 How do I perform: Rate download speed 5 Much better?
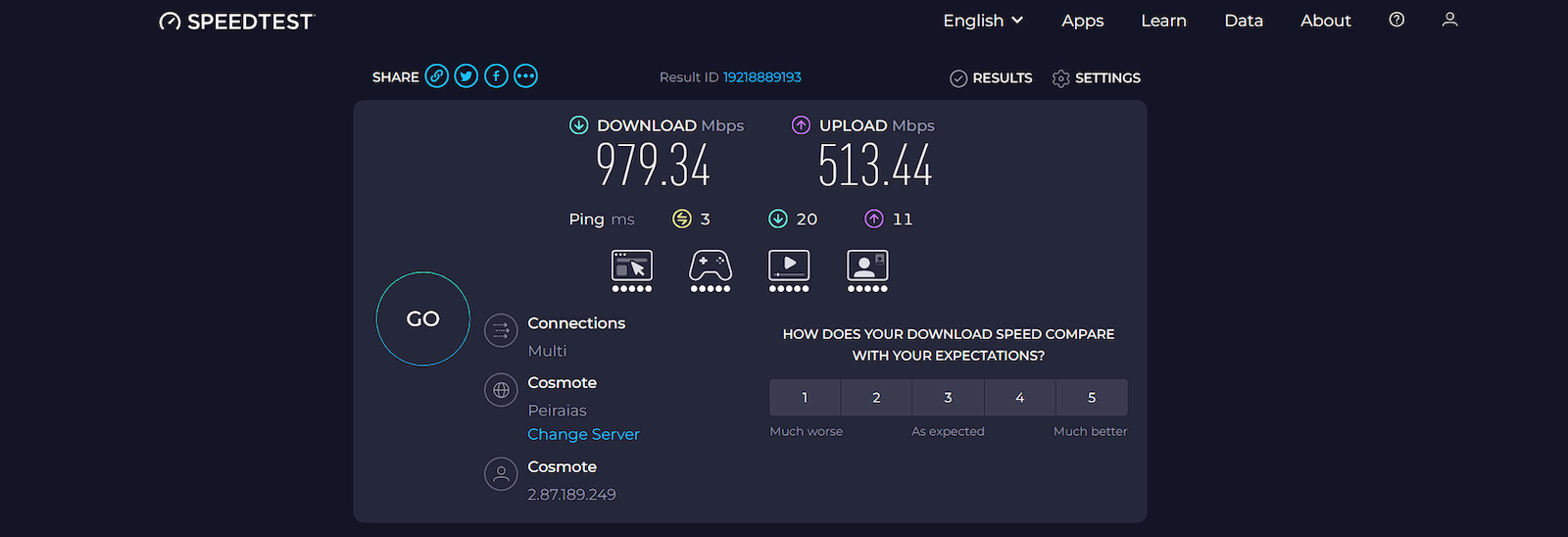1092,398
